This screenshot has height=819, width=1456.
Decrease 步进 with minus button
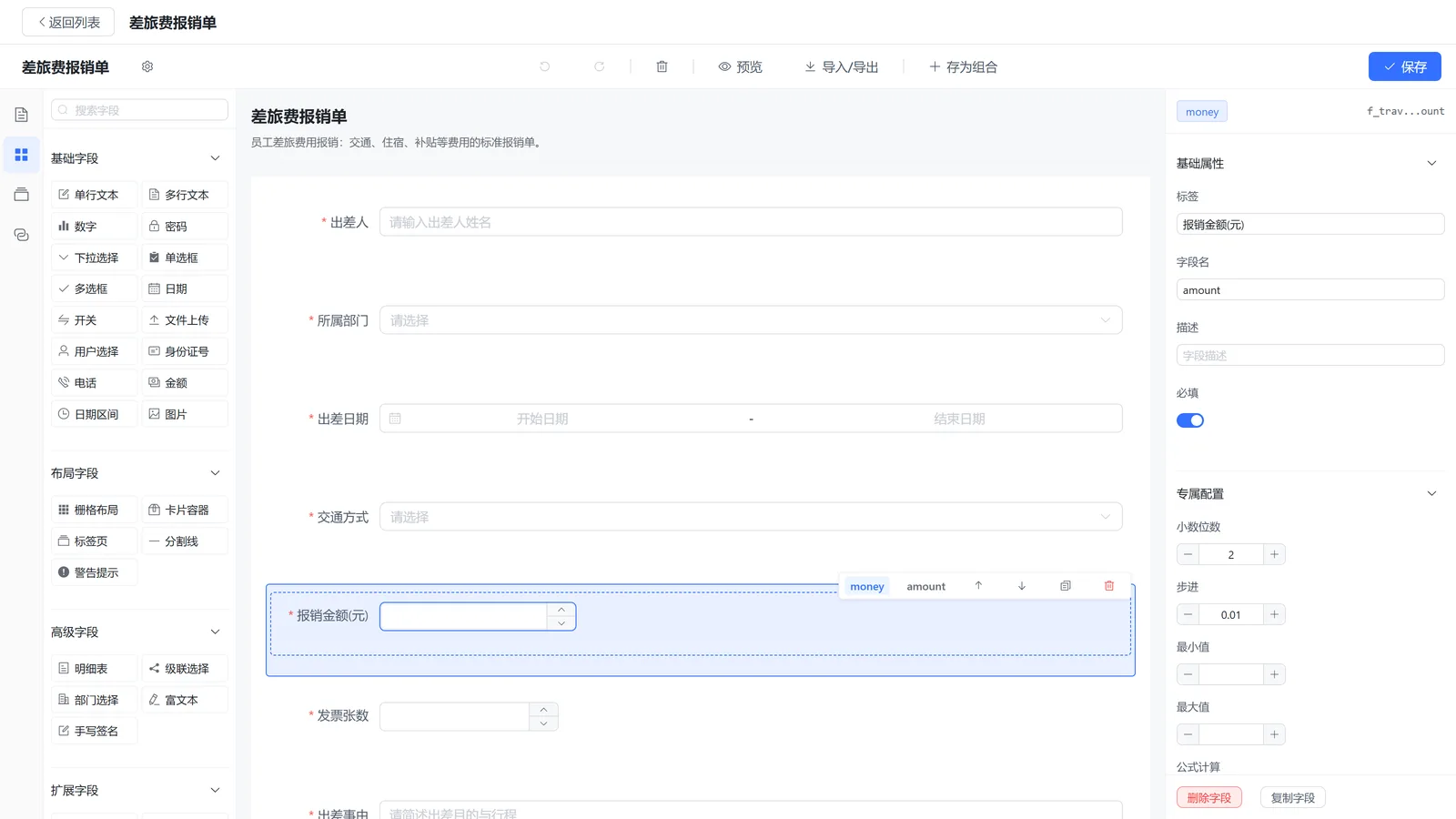1188,614
